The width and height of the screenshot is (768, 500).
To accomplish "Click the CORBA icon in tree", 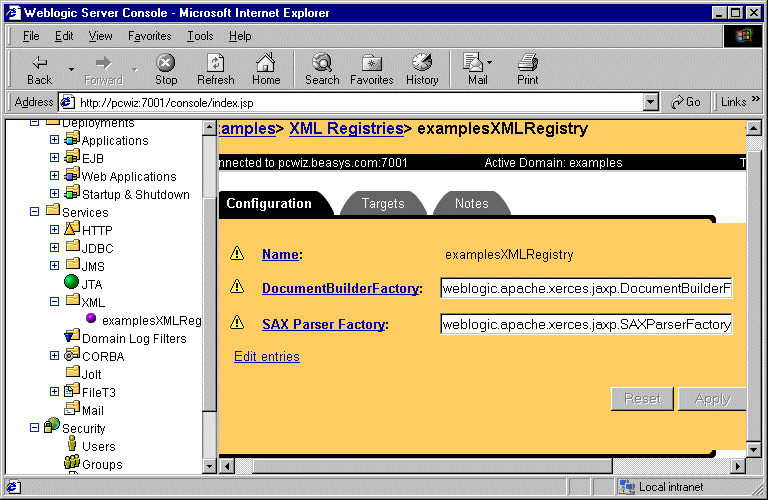I will (x=72, y=355).
